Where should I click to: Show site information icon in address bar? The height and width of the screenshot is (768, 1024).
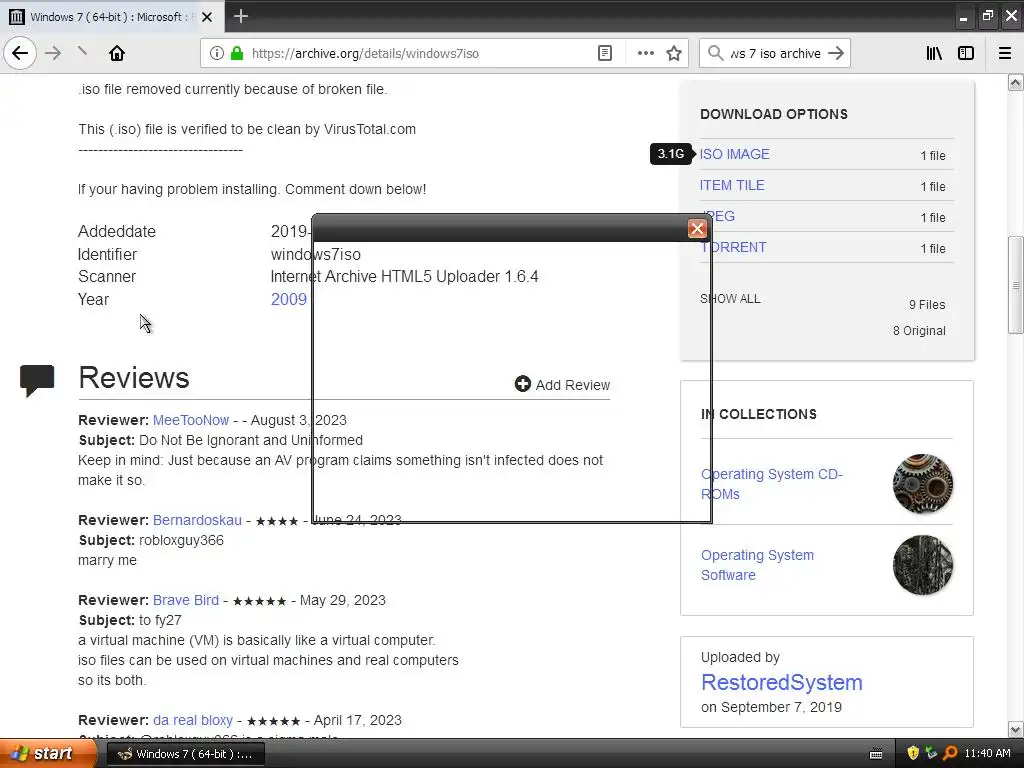click(x=217, y=53)
